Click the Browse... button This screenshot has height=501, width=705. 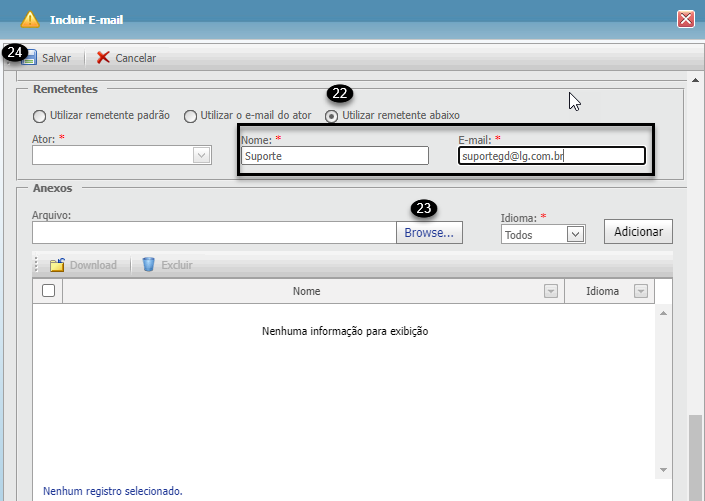click(x=429, y=233)
